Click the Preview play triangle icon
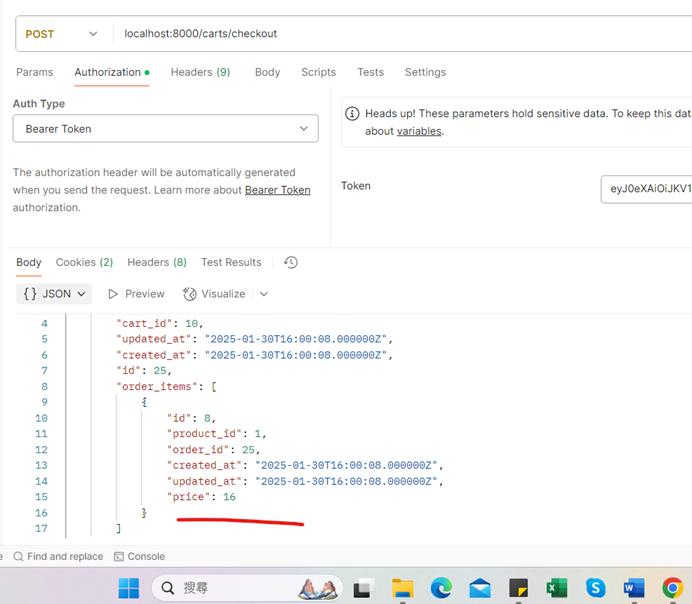Screen dimensions: 692x604 pyautogui.click(x=113, y=294)
